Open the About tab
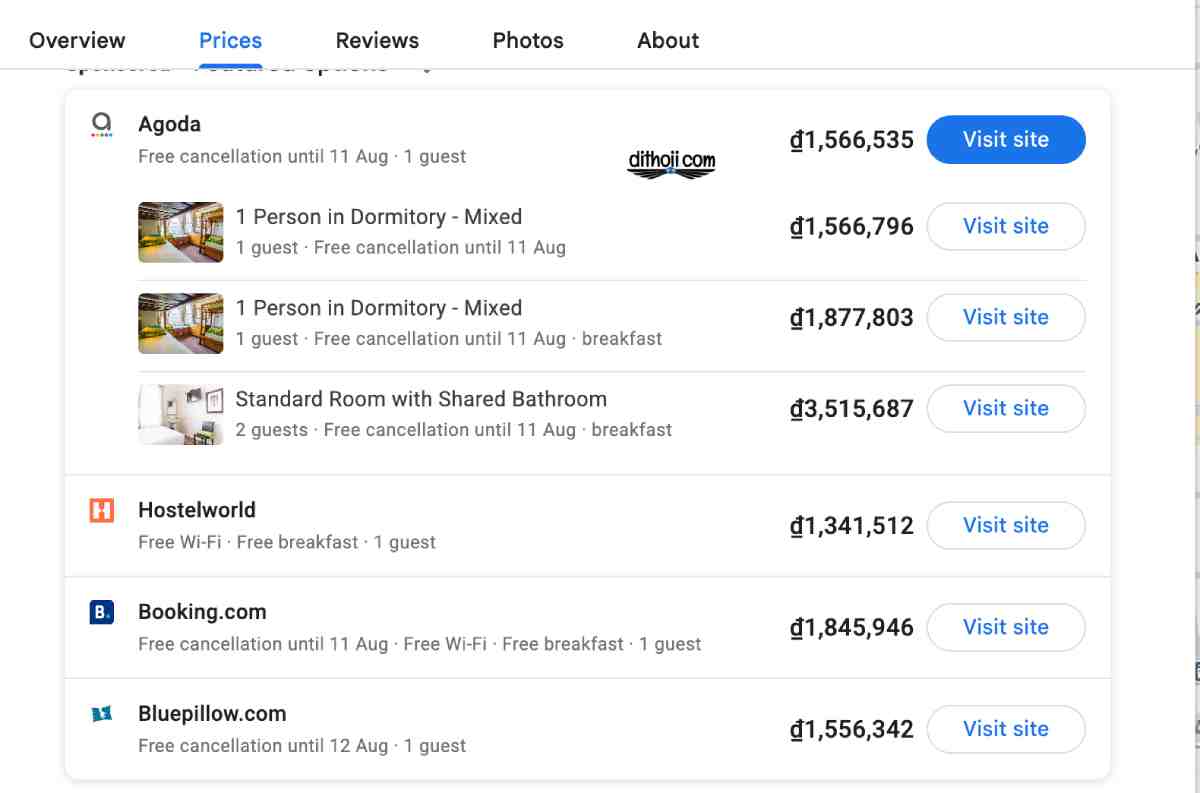 click(x=668, y=41)
